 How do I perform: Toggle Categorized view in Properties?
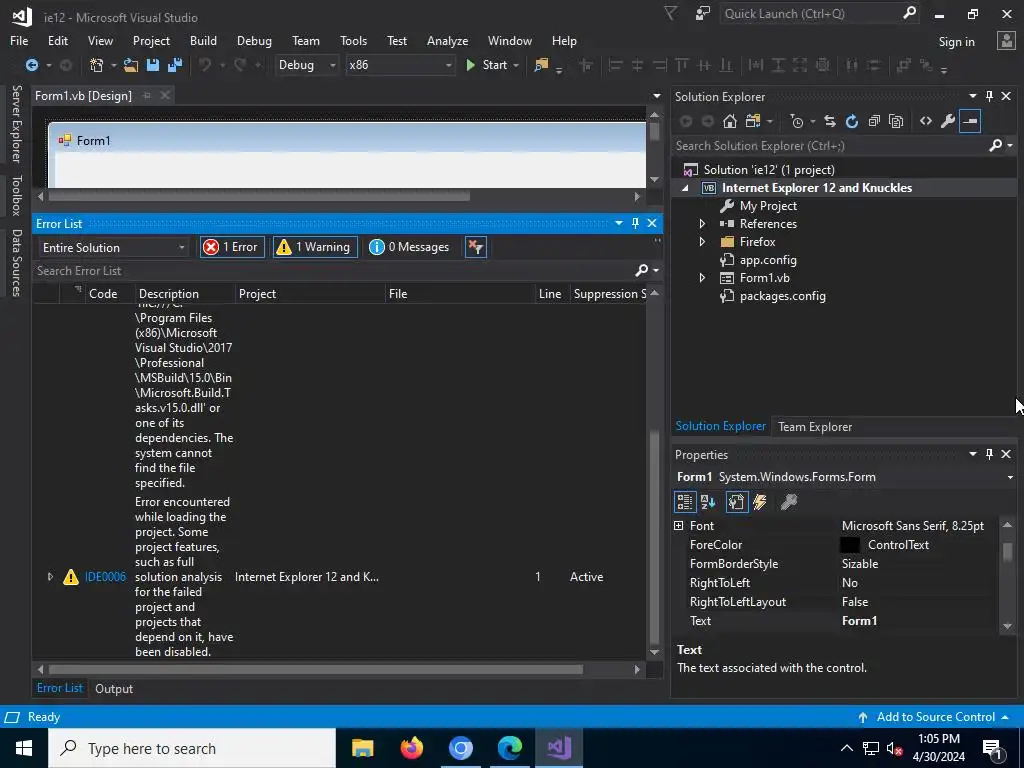coord(684,502)
